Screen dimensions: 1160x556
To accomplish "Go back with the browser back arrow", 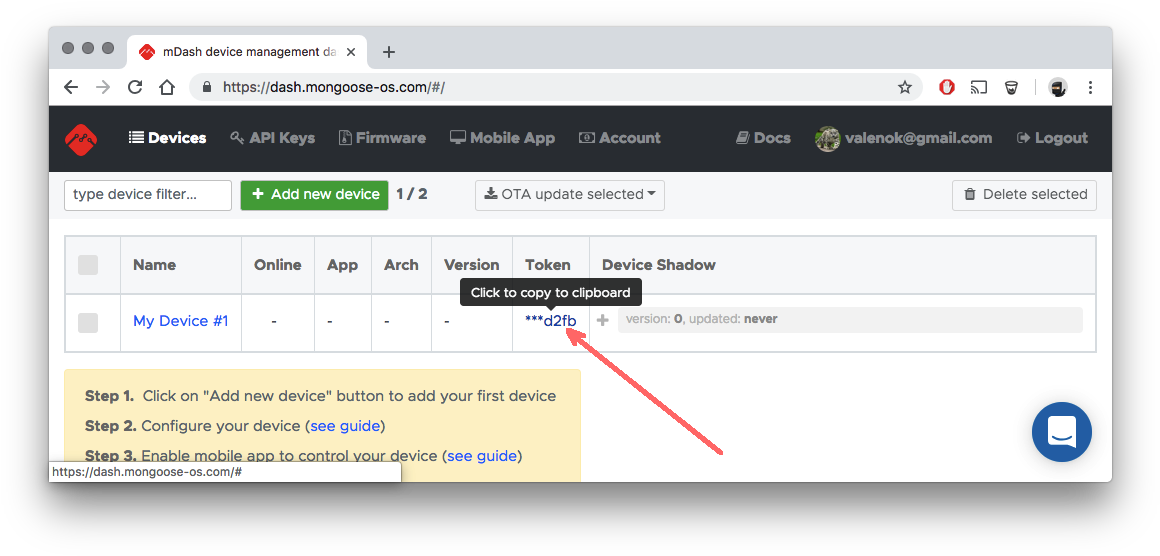I will pyautogui.click(x=71, y=87).
